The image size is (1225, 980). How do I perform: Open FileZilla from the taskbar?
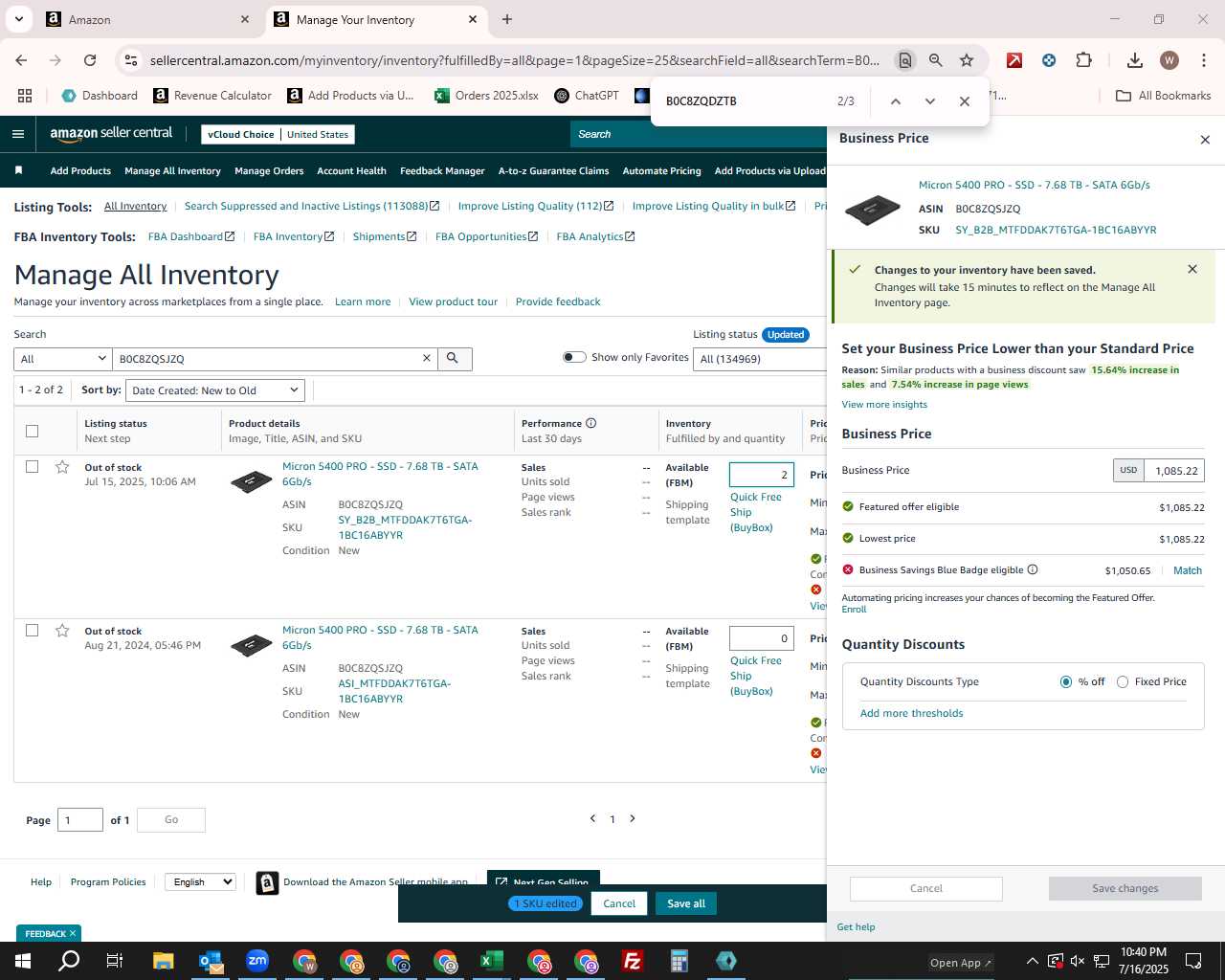coord(633,961)
